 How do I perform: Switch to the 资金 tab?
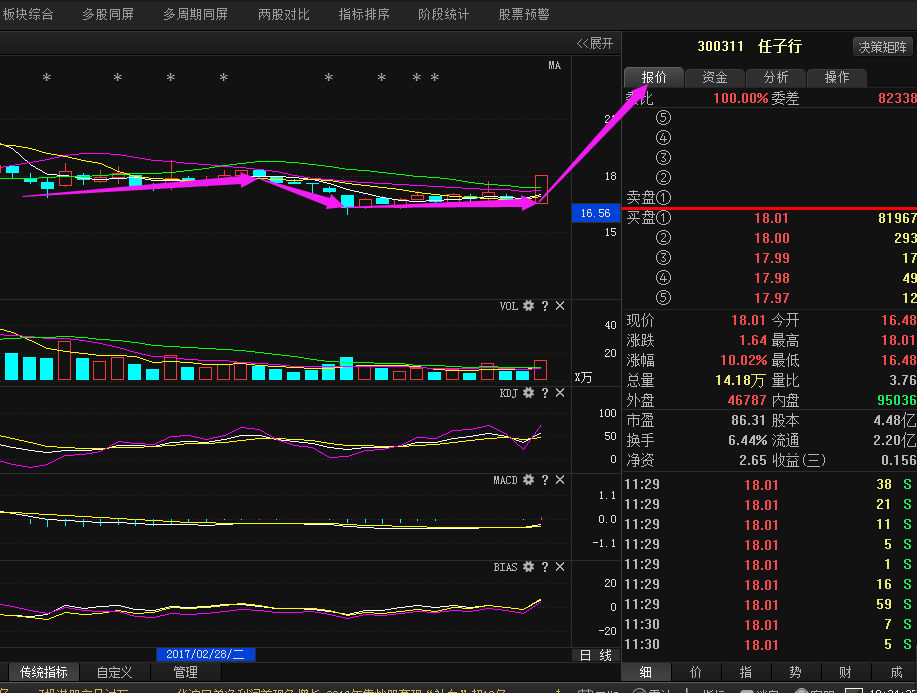(714, 77)
